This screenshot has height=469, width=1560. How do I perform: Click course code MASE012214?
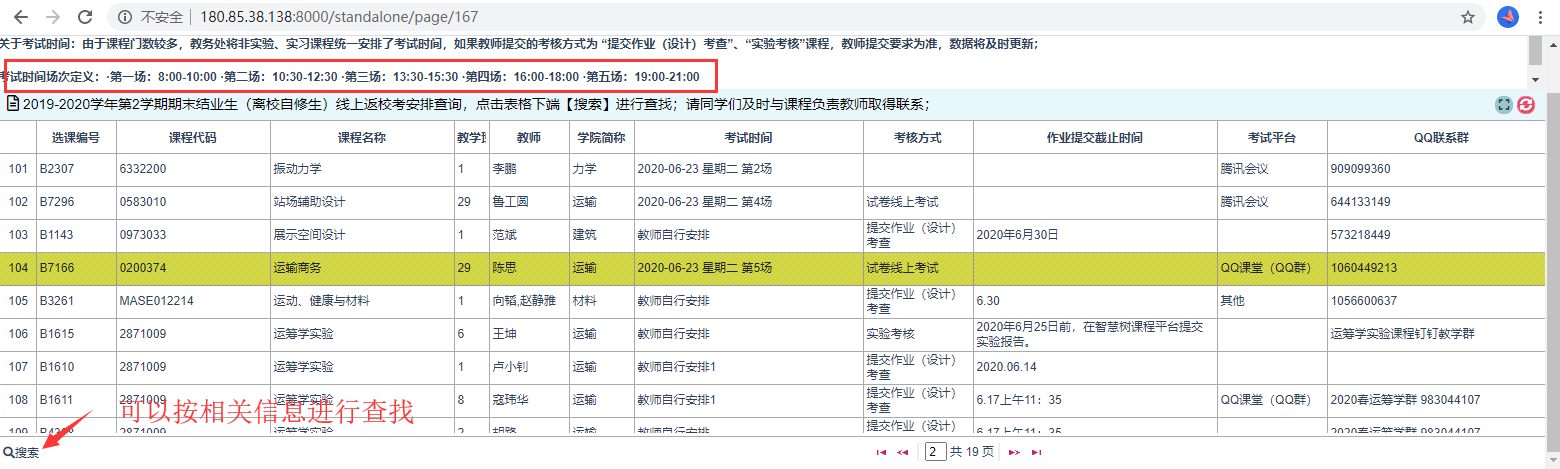(x=157, y=301)
